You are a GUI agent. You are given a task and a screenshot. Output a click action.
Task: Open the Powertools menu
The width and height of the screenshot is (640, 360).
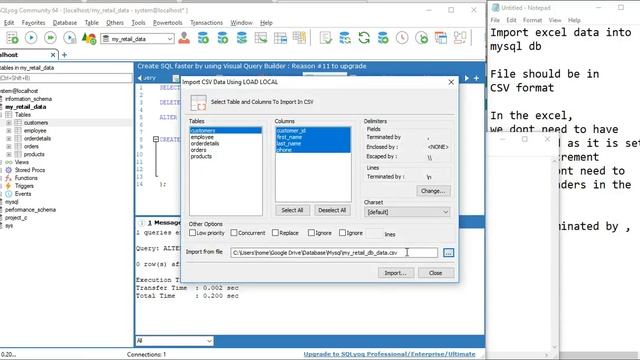[167, 23]
